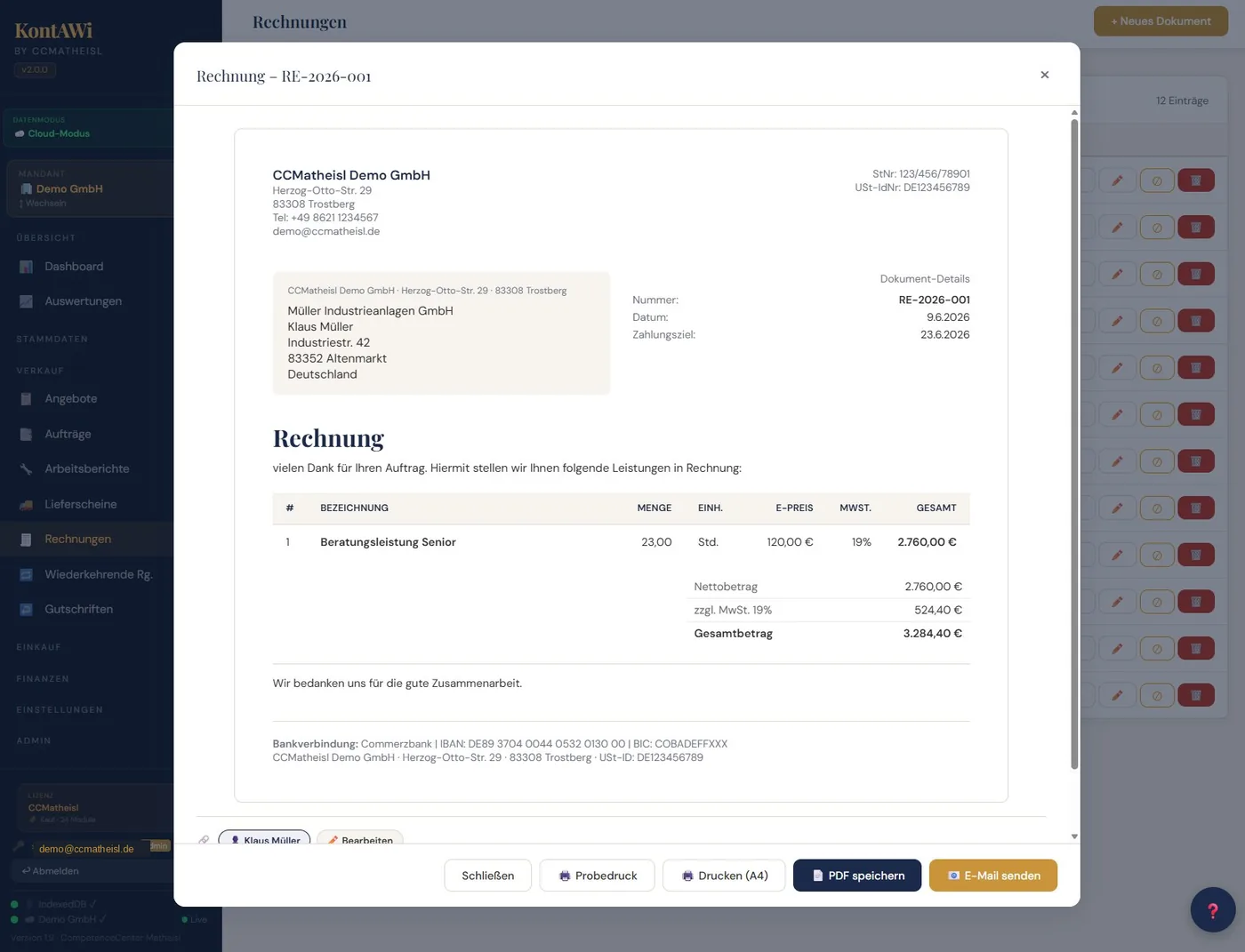Click the Zahlungsziel value 23.6.2026
This screenshot has height=952, width=1245.
(944, 335)
